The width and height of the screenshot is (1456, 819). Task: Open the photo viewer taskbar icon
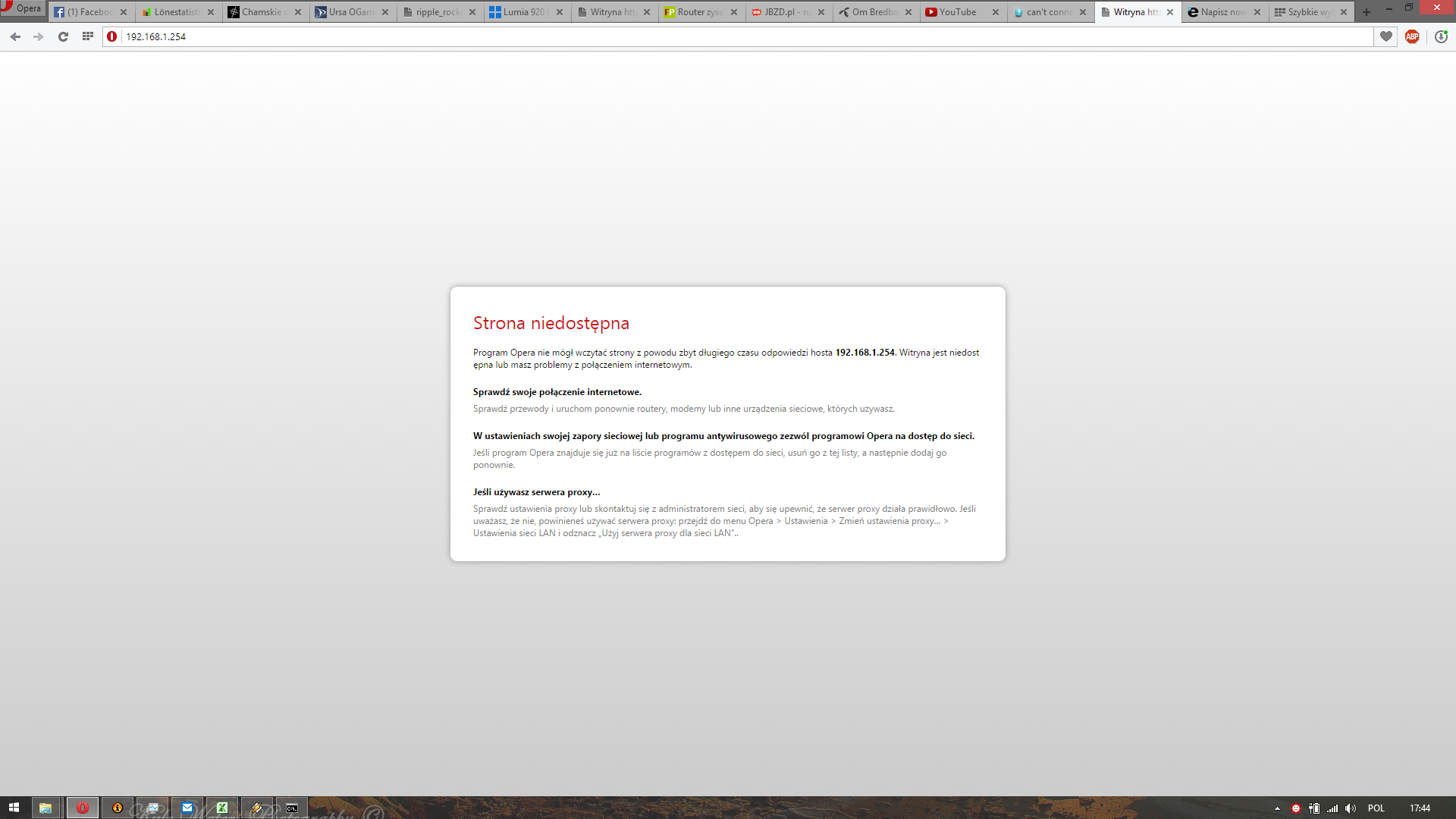point(152,808)
